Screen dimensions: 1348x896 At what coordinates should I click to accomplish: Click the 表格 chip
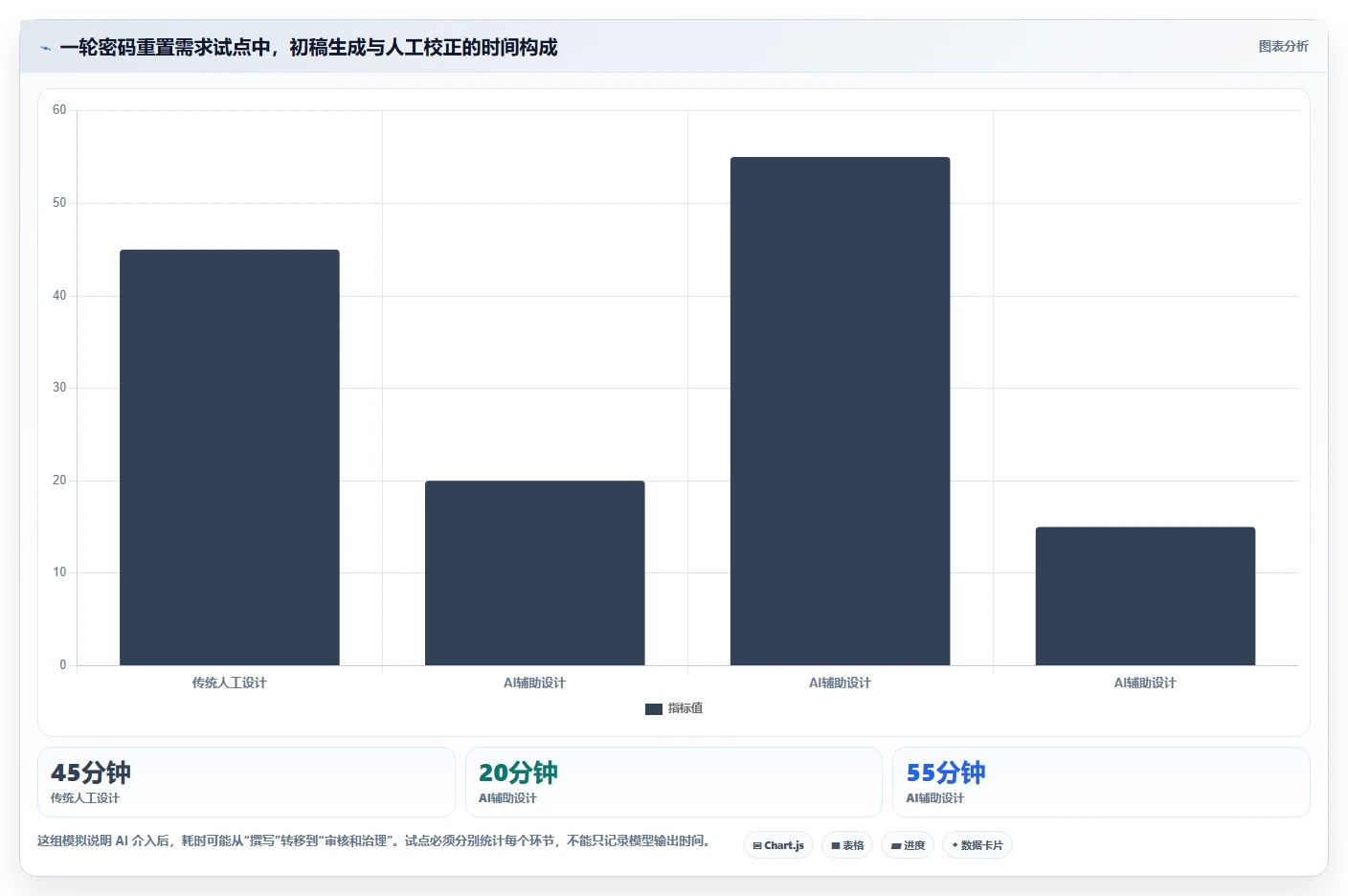tap(847, 845)
